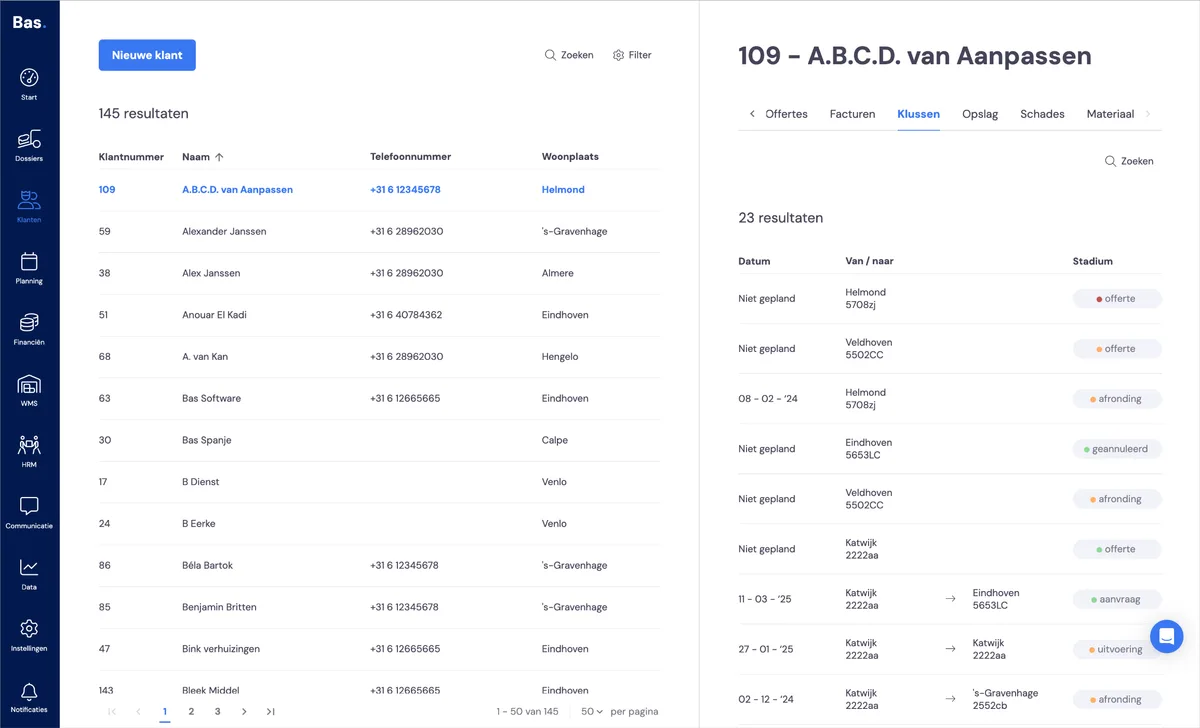1200x728 pixels.
Task: Switch to the Schades tab
Action: coord(1042,114)
